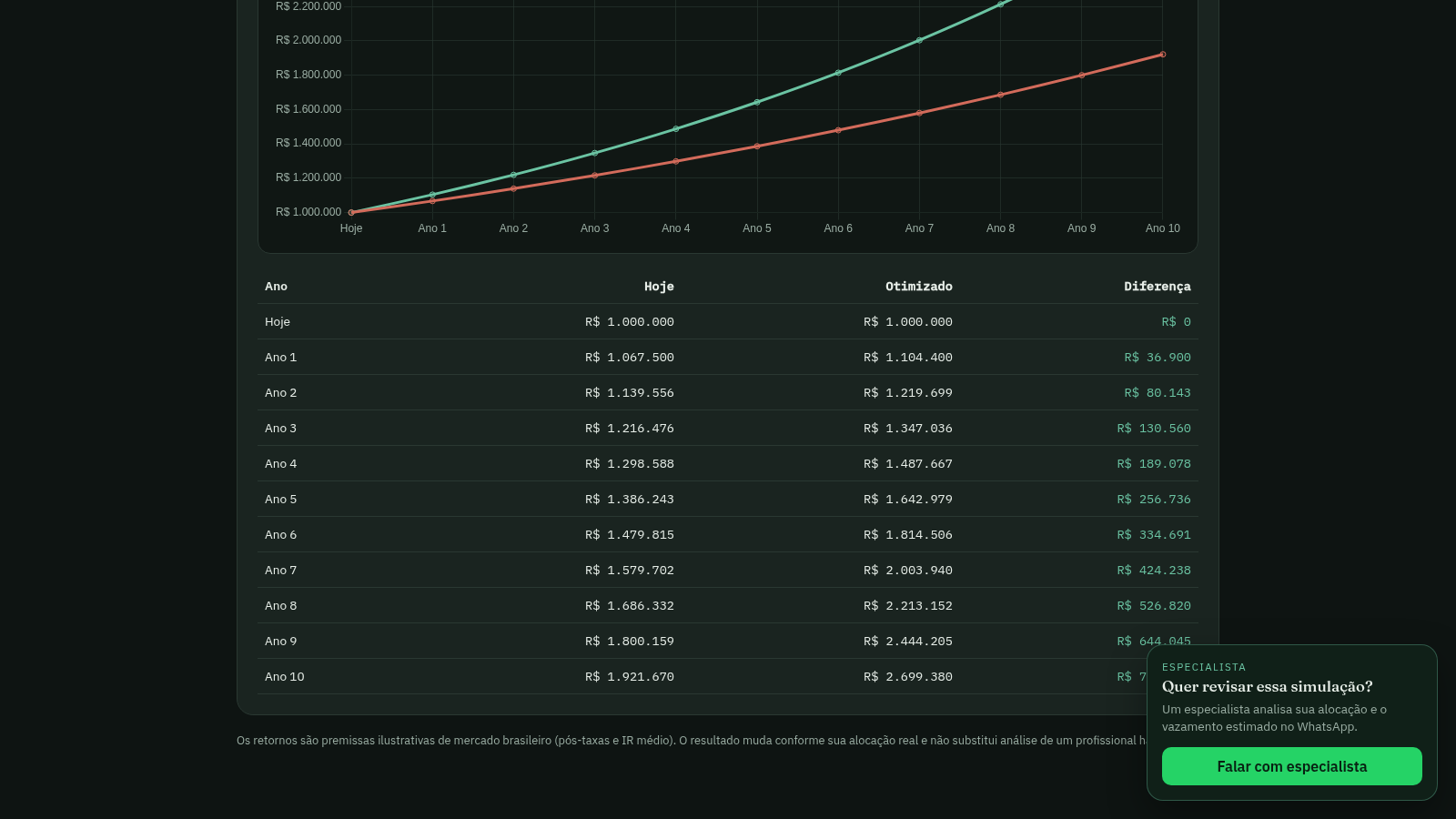Select the R$ 36.900 difference value
Viewport: 1456px width, 819px height.
pyautogui.click(x=1158, y=357)
